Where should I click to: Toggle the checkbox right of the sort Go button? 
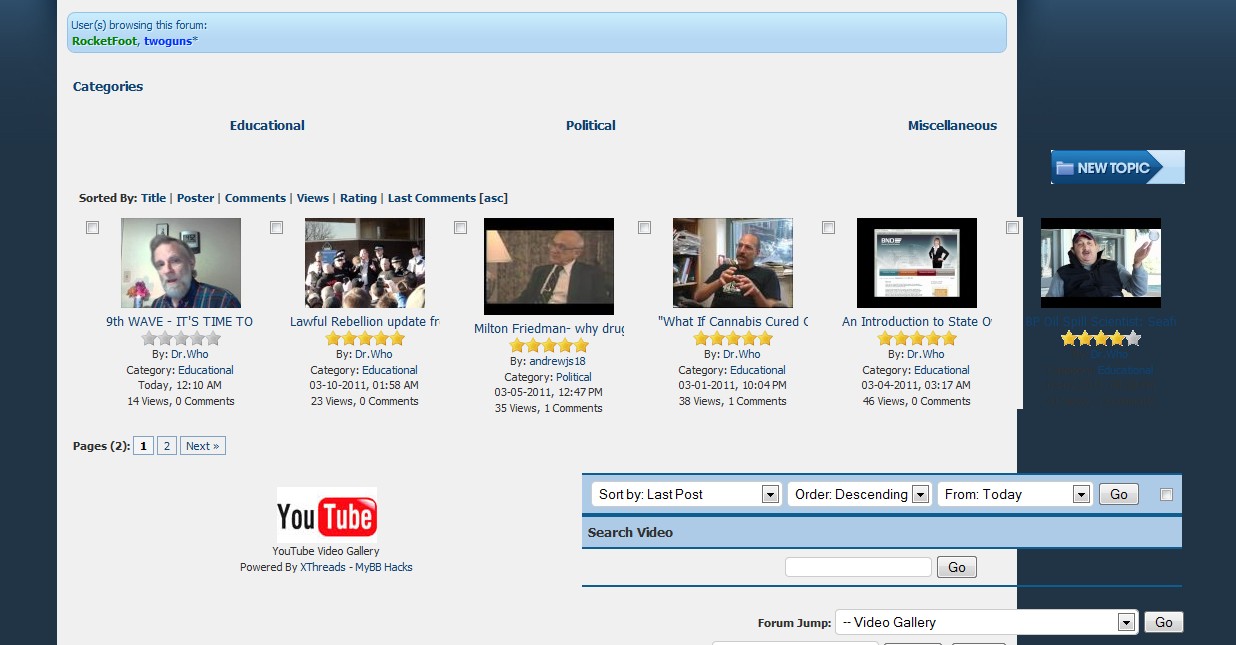tap(1166, 494)
